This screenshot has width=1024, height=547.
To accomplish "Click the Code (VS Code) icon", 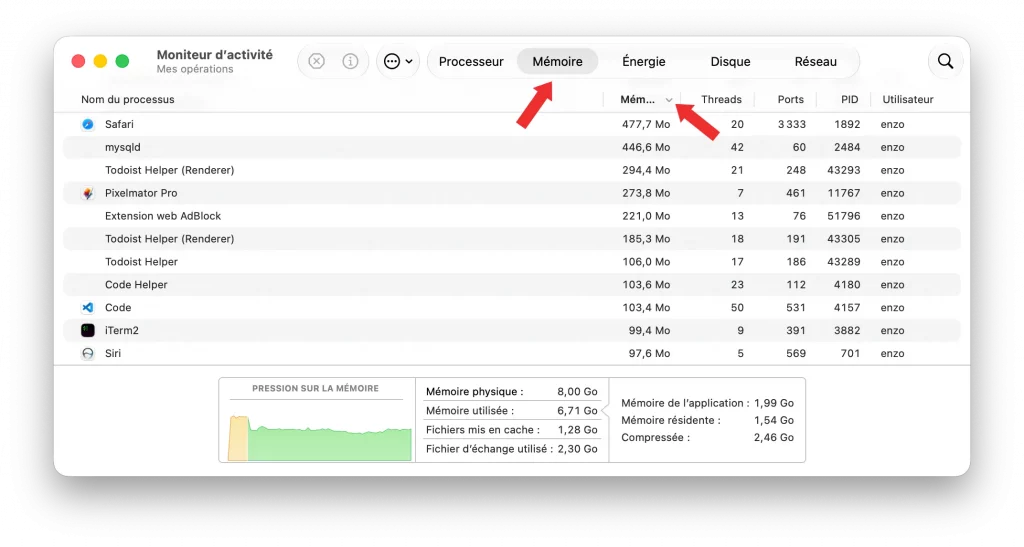I will [88, 307].
